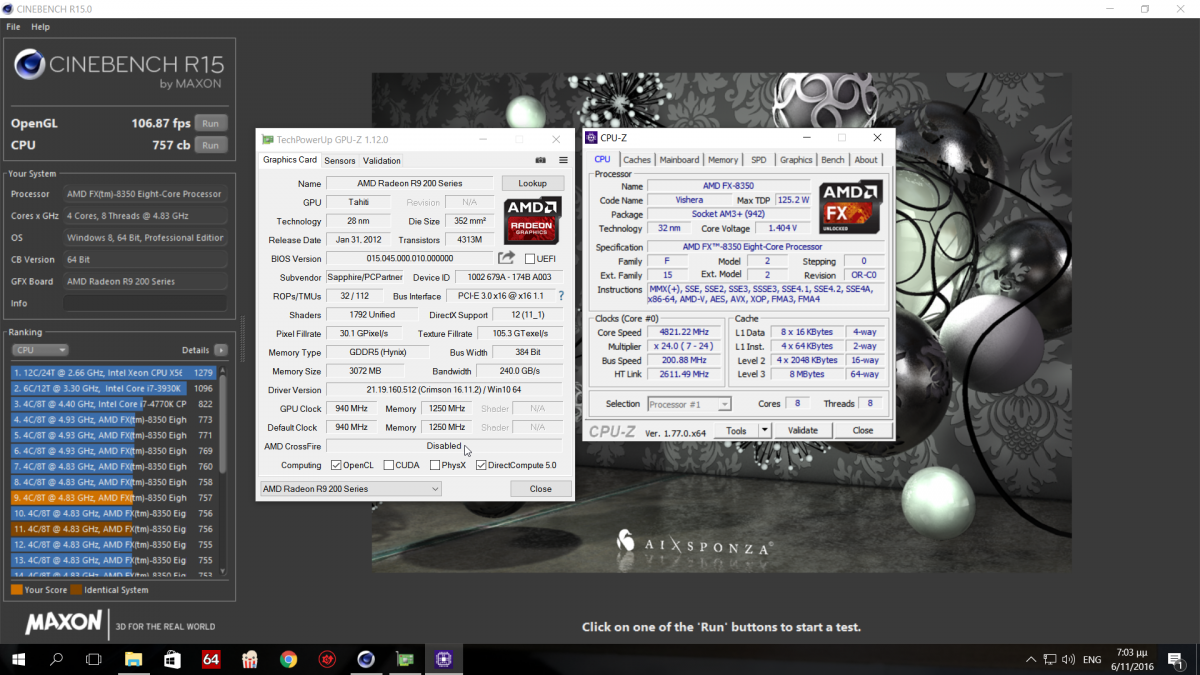
Task: Toggle the DirectCompute 5.0 checkbox
Action: click(481, 465)
